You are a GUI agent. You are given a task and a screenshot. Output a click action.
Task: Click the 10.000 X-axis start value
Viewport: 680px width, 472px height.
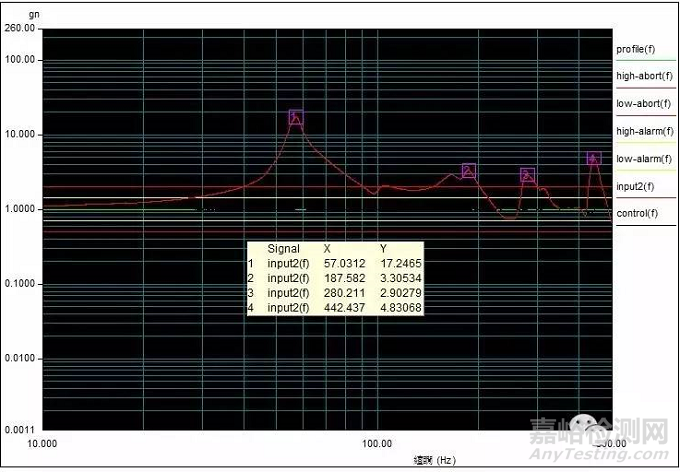(x=41, y=442)
